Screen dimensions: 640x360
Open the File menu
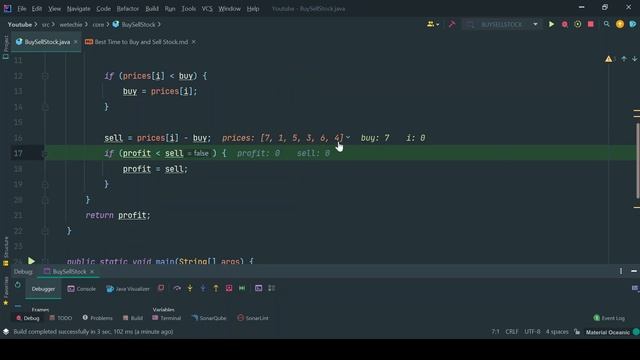coord(22,9)
